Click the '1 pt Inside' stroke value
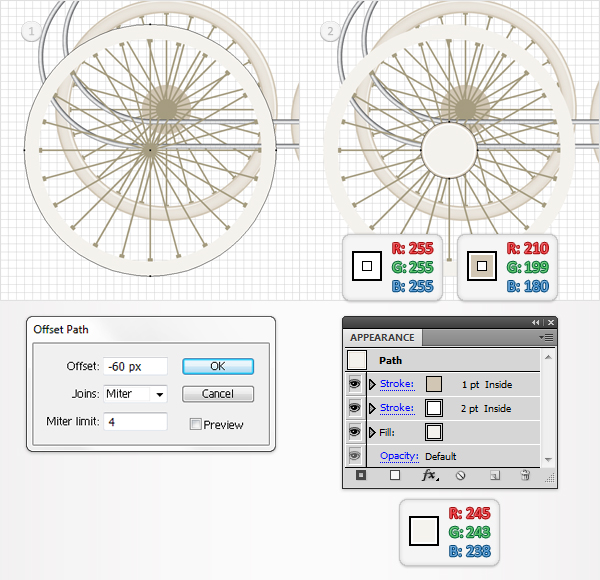Image resolution: width=600 pixels, height=580 pixels. [487, 384]
